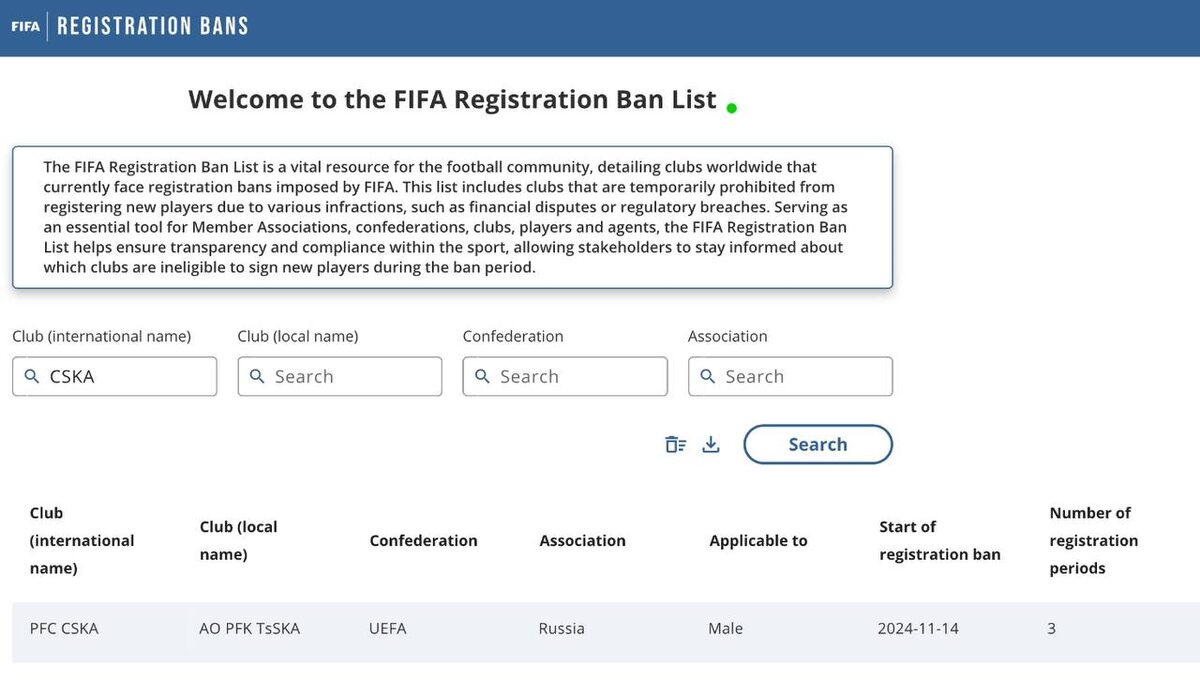Viewport: 1200px width, 680px height.
Task: Sort by Start of registration ban column
Action: point(940,541)
